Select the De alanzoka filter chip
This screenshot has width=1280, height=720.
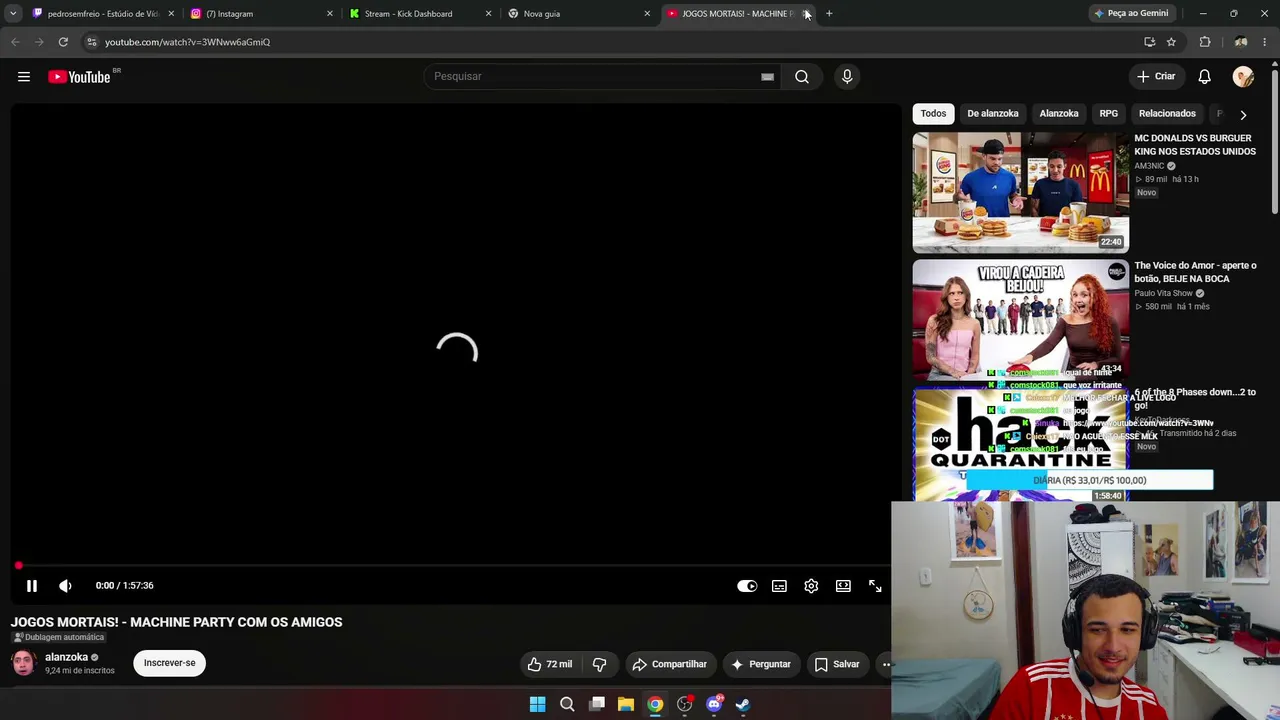point(993,114)
